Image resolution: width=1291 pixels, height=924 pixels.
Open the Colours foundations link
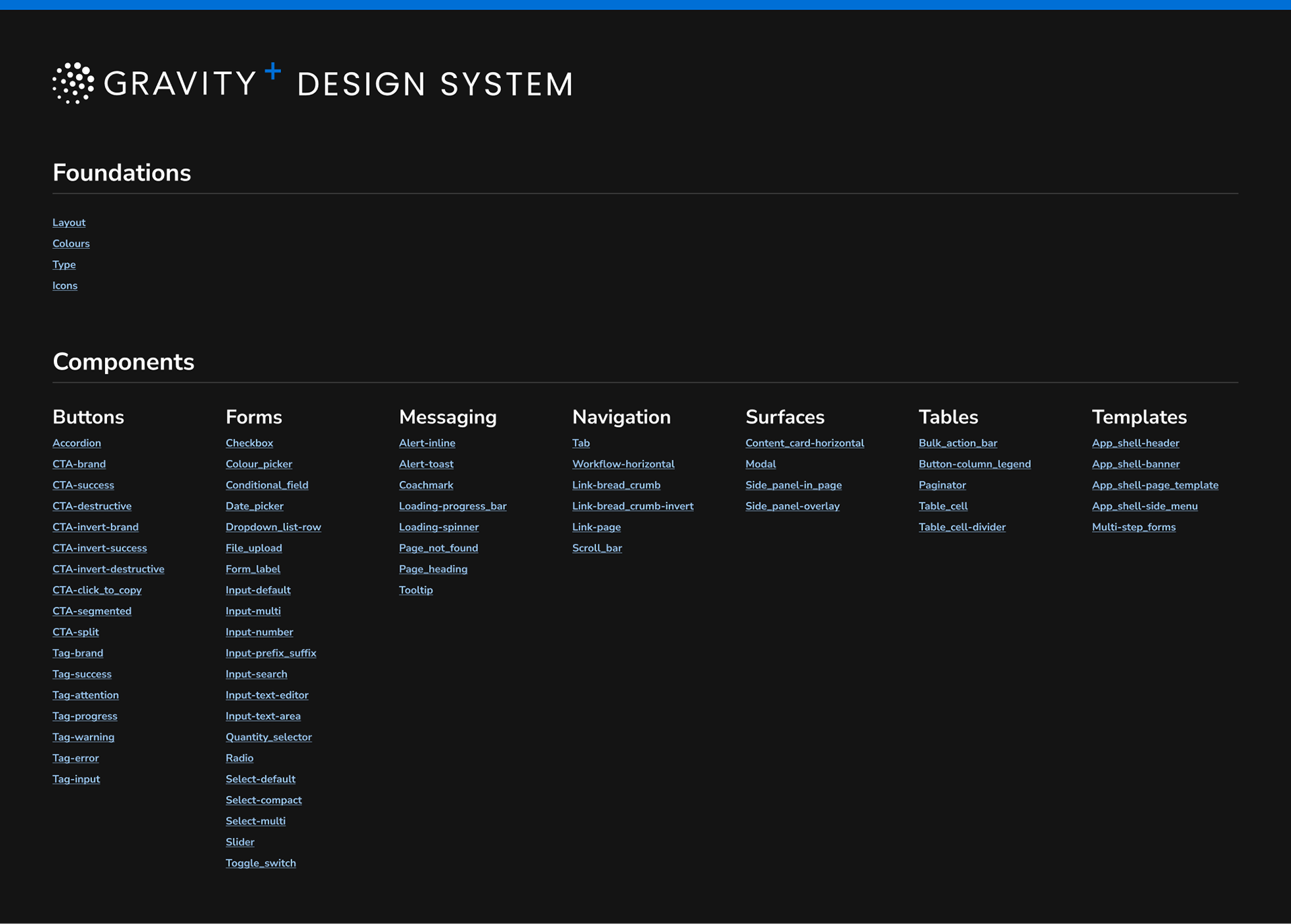click(71, 243)
